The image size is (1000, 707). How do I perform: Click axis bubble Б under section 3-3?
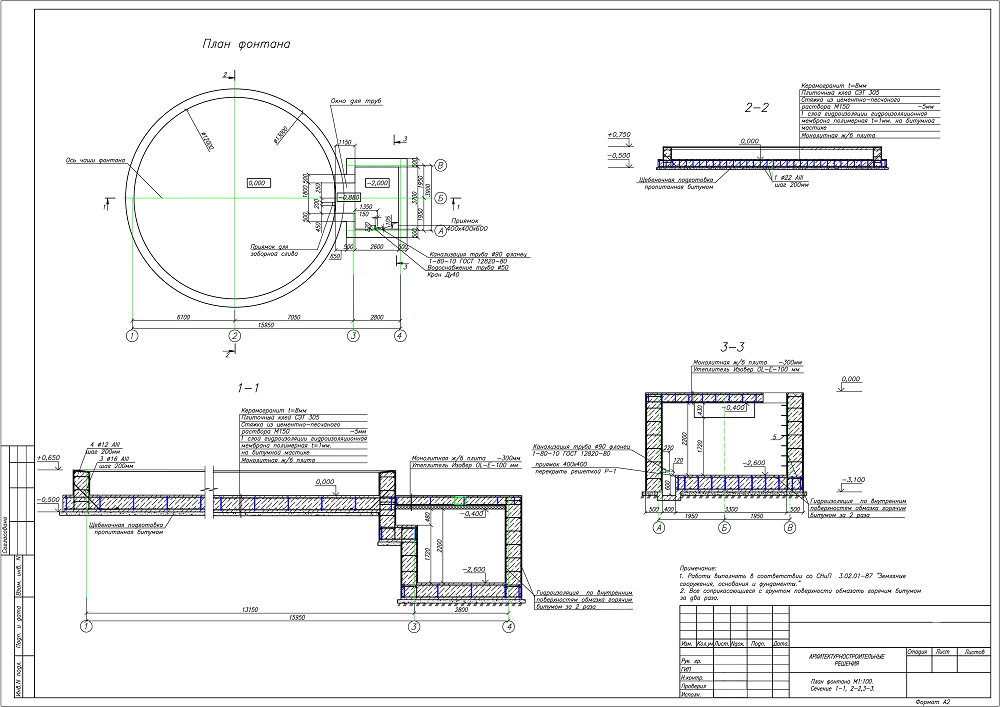pyautogui.click(x=724, y=528)
